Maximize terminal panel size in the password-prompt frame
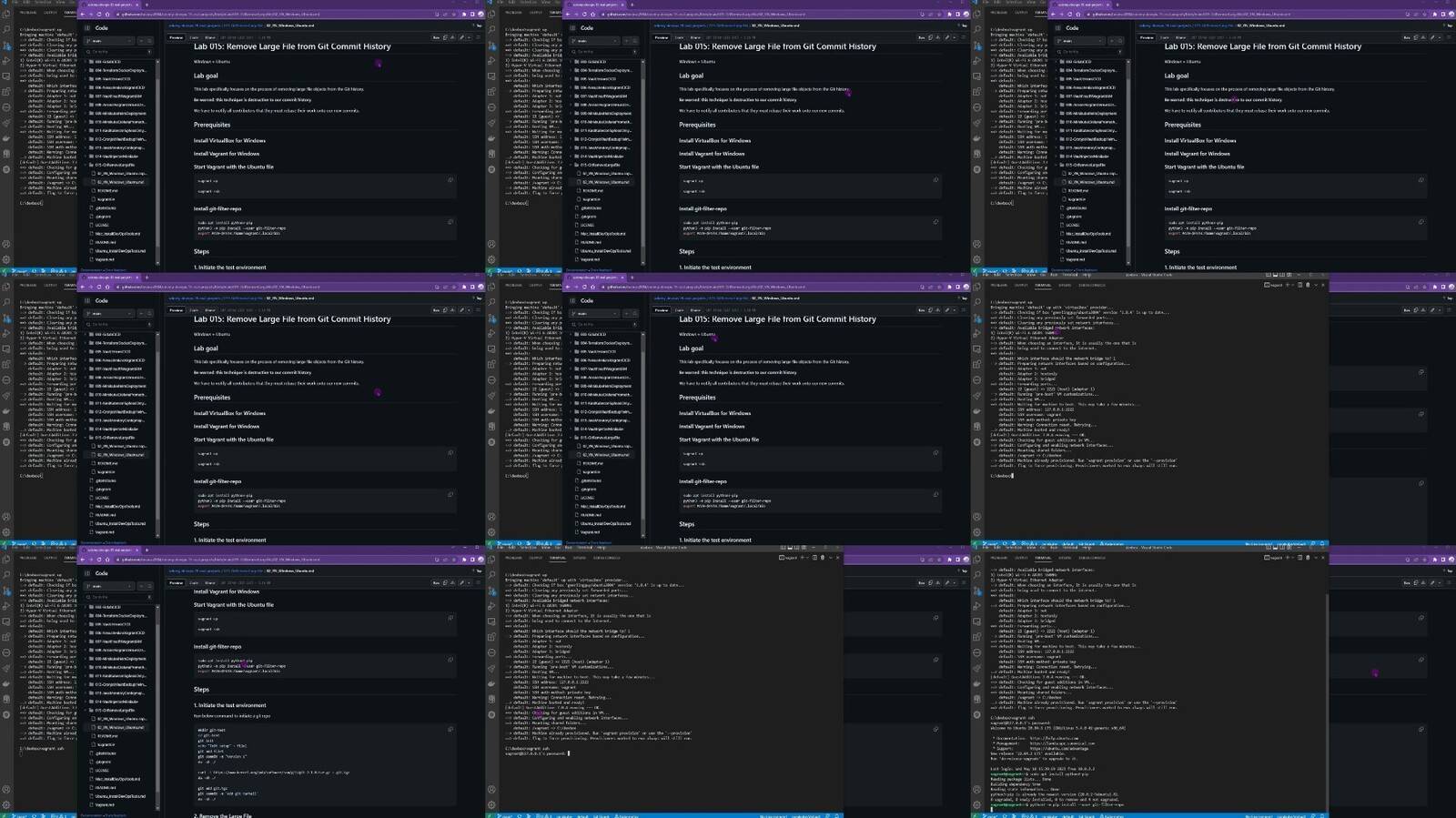Screen dimensions: 1456x818 point(831,558)
